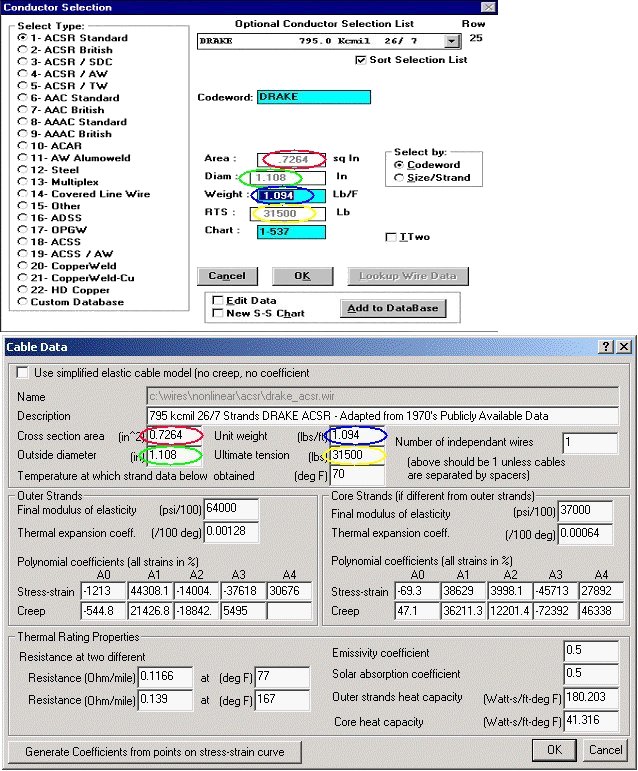Open the Optional Conductor Selection List dropdown
Viewport: 638px width, 771px height.
pyautogui.click(x=452, y=41)
